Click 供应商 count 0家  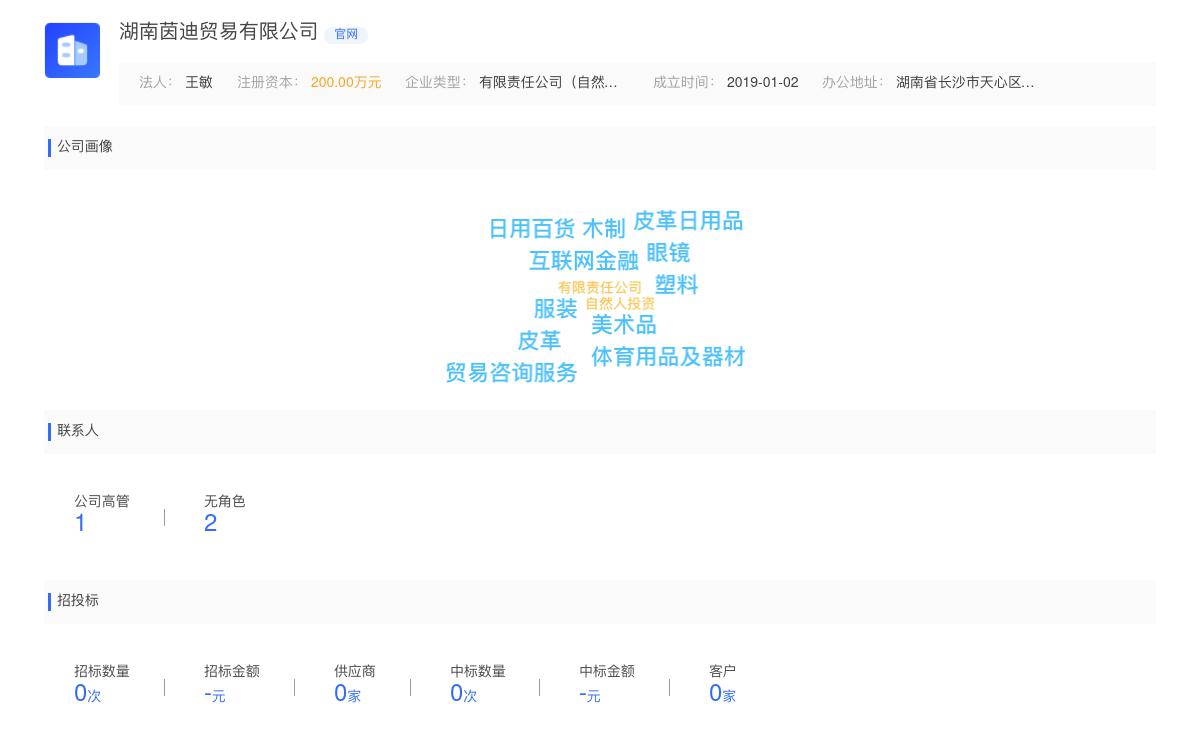tap(347, 694)
